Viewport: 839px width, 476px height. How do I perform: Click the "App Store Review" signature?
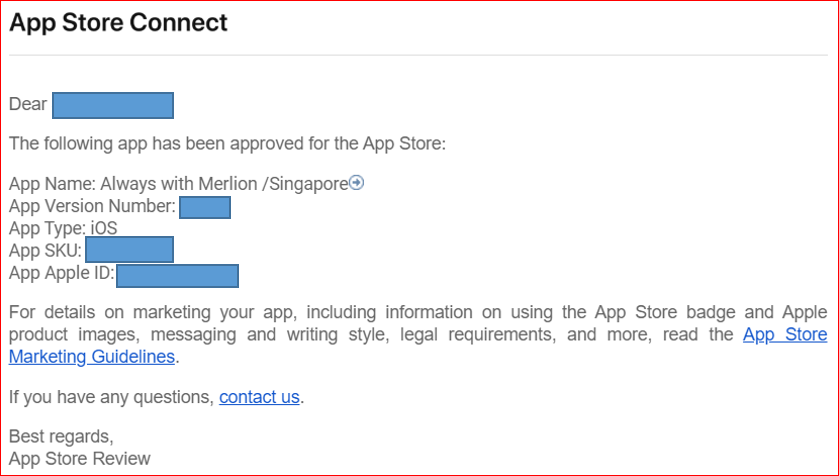[x=80, y=459]
